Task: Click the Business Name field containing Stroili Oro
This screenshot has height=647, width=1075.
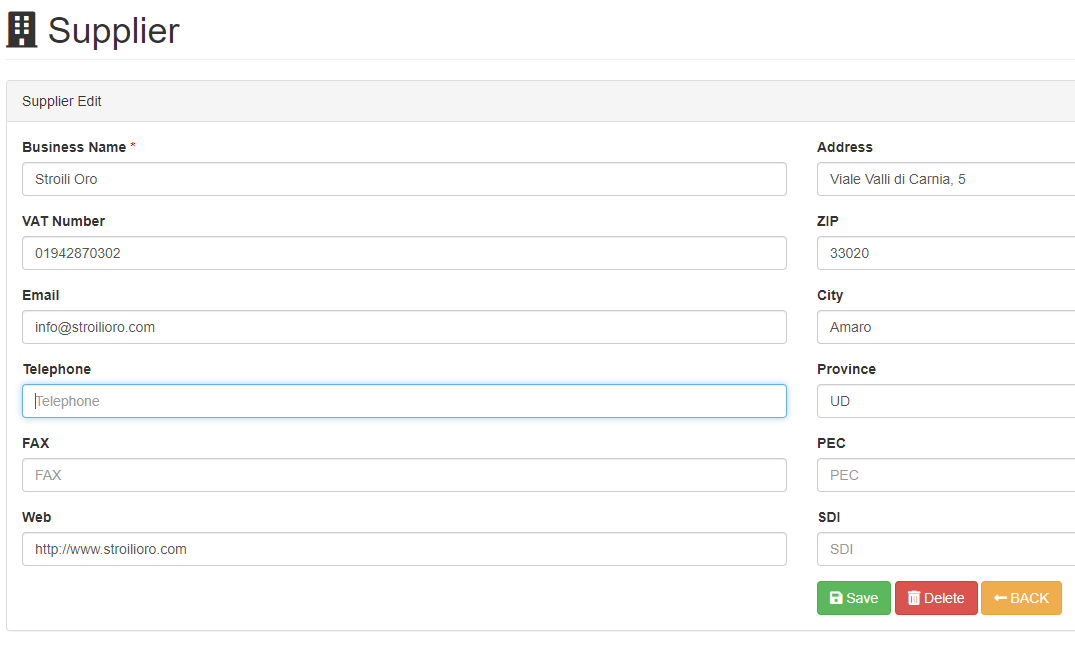Action: point(404,179)
